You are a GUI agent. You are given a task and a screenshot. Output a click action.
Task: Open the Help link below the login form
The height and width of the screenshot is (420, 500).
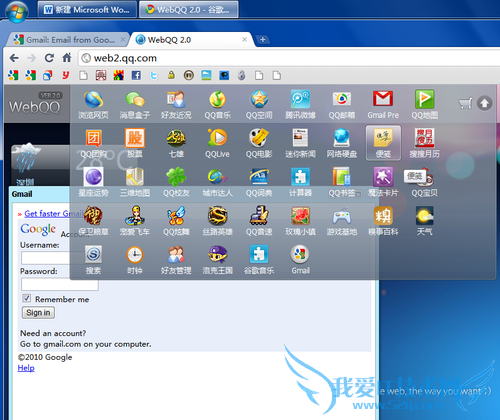click(26, 368)
